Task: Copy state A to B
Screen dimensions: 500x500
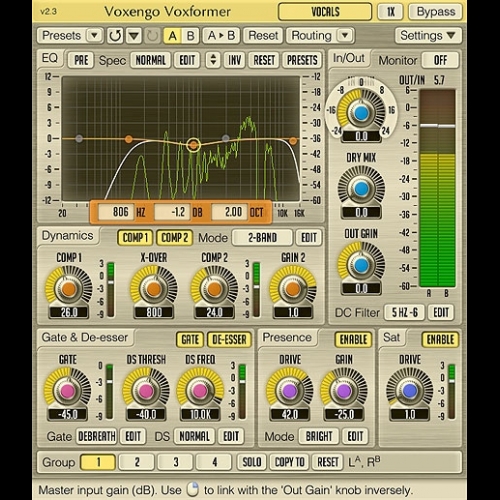Action: [221, 36]
